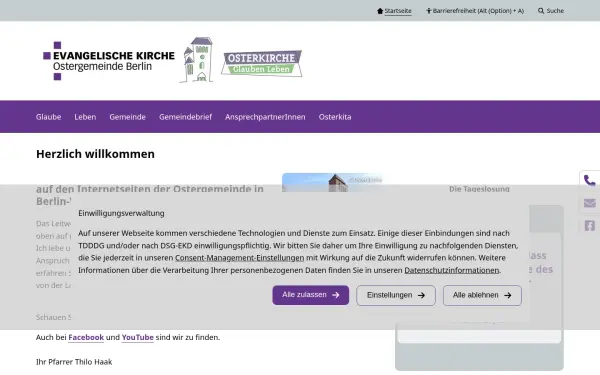The width and height of the screenshot is (600, 375).
Task: Open consent Einstellungen button
Action: tap(396, 295)
